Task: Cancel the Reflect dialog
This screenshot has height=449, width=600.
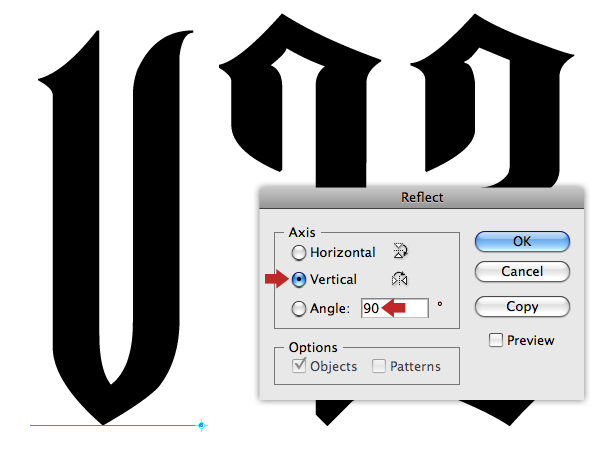Action: point(522,271)
